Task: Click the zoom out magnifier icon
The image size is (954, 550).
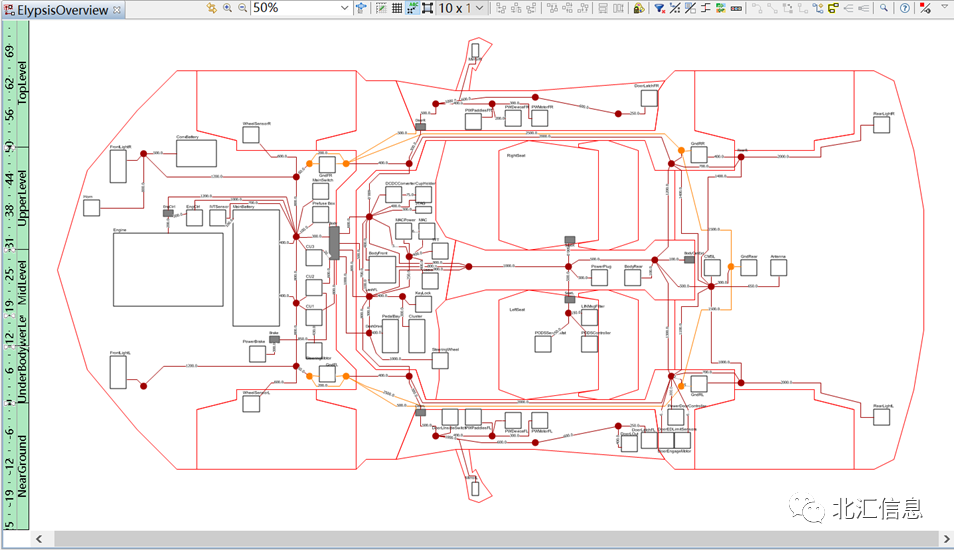Action: pyautogui.click(x=242, y=8)
